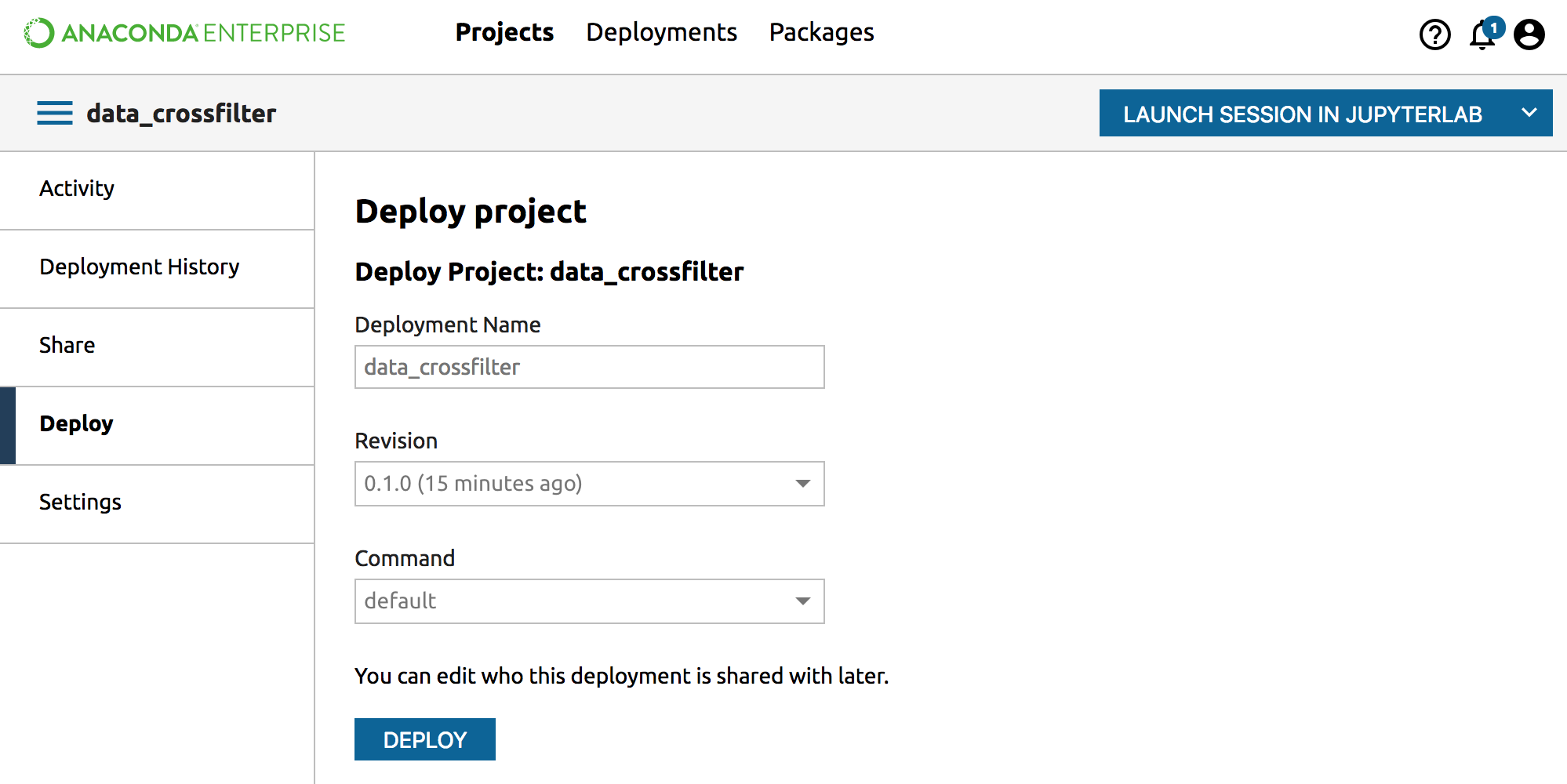Click Launch Session in JupyterLab button
Viewport: 1567px width, 784px height.
pyautogui.click(x=1302, y=114)
